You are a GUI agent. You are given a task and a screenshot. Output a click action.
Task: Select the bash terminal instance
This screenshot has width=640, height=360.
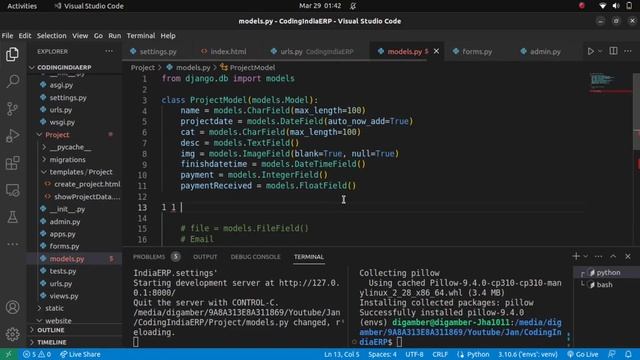(604, 285)
